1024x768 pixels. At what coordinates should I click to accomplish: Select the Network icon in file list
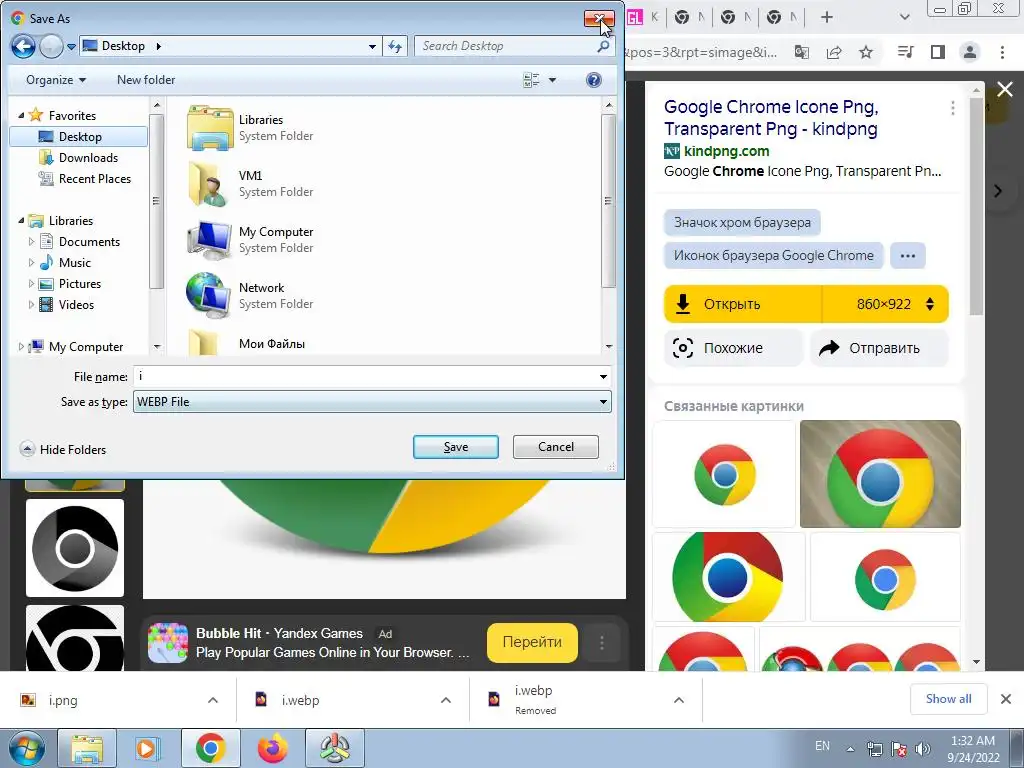pyautogui.click(x=208, y=295)
